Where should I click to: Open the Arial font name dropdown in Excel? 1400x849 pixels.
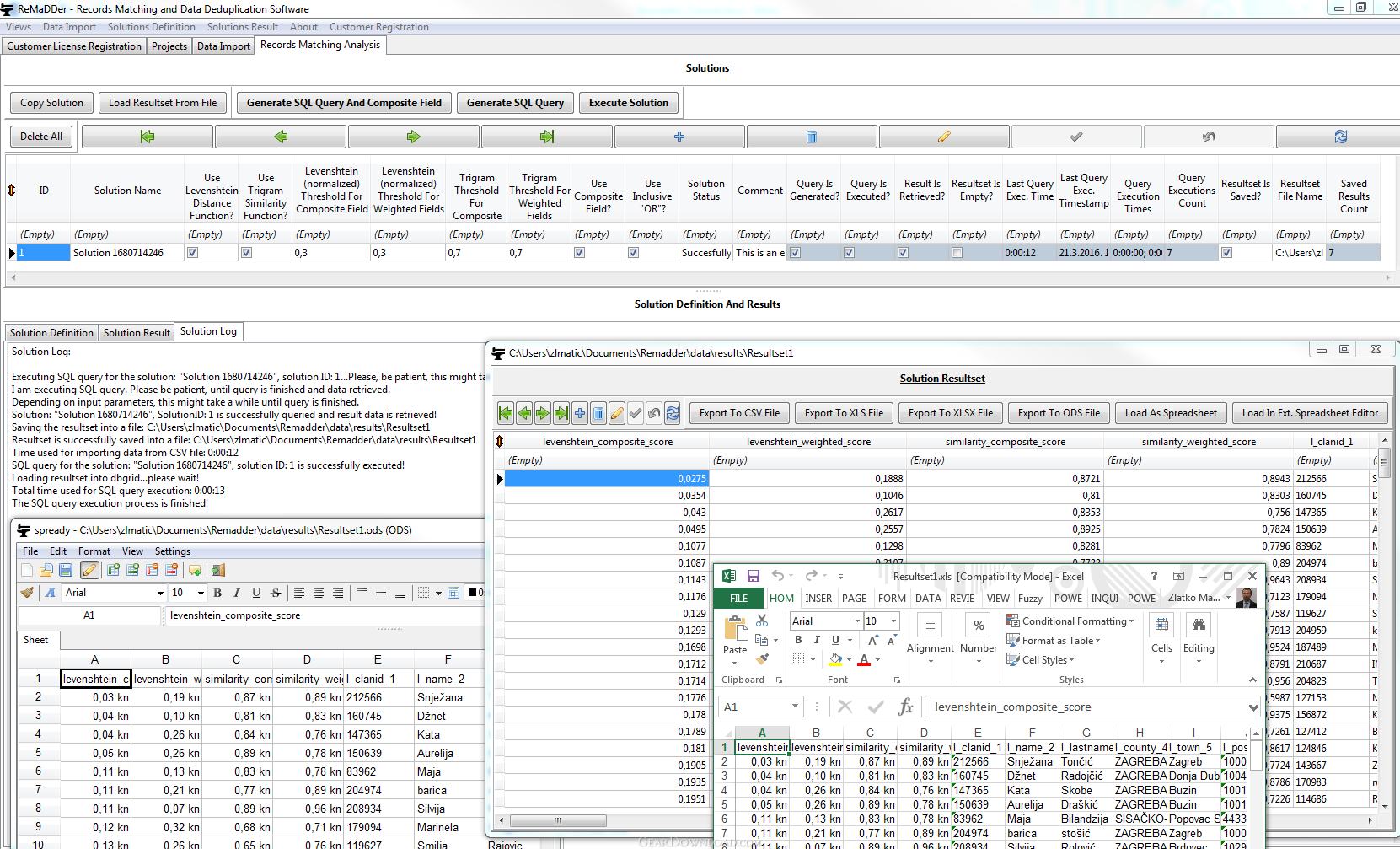(857, 621)
